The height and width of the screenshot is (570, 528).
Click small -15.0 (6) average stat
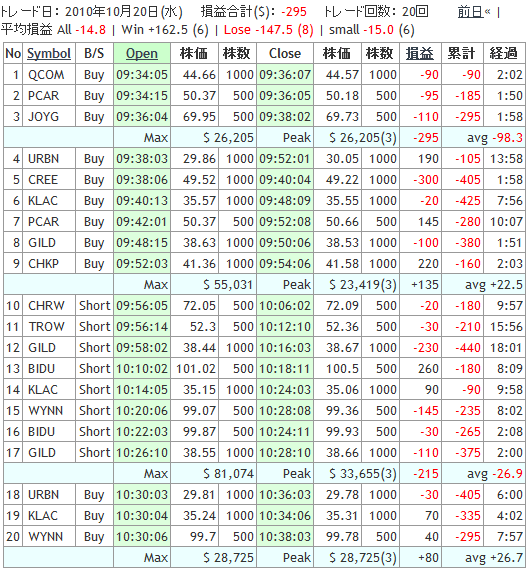(372, 30)
